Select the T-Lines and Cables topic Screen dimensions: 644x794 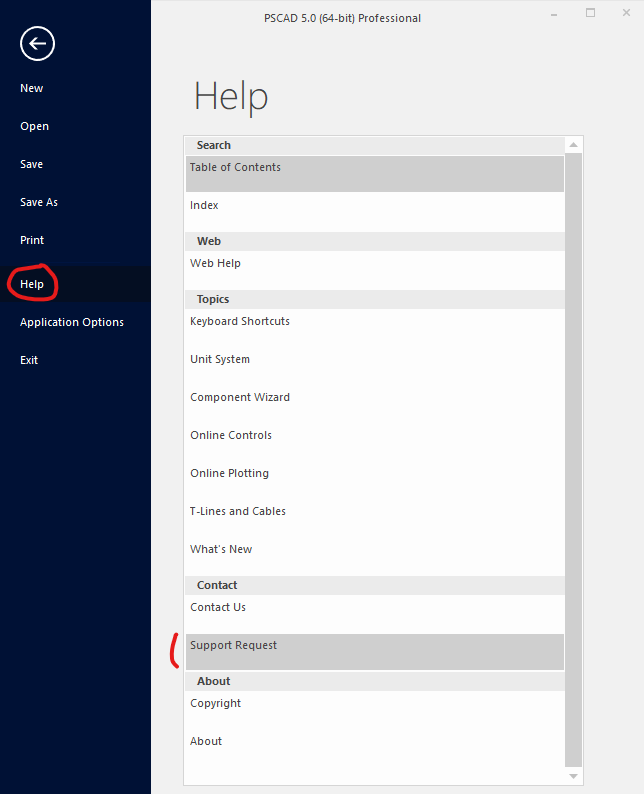coord(238,512)
